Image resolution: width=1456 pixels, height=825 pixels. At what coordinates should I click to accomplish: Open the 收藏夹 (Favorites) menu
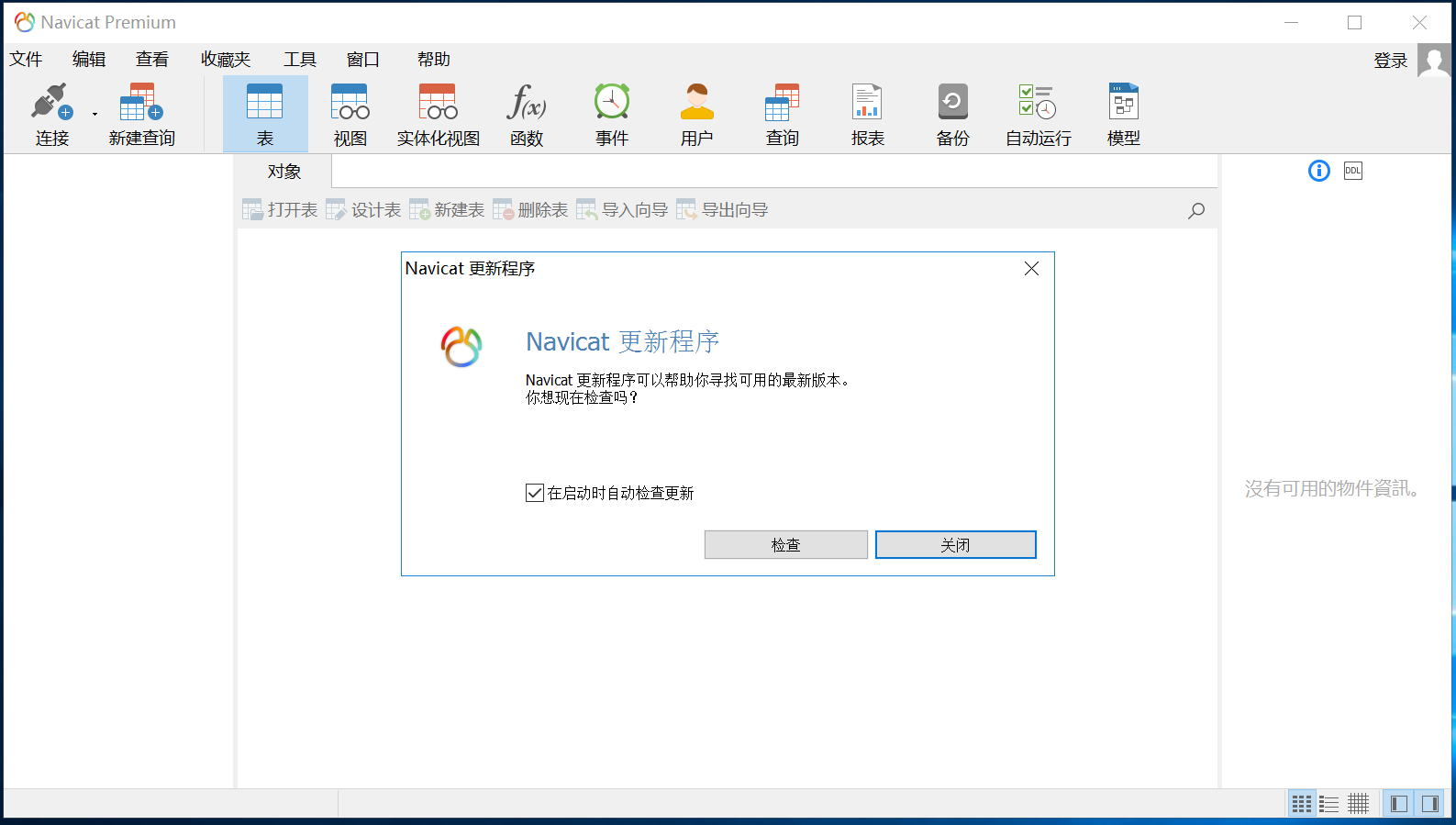[x=226, y=59]
